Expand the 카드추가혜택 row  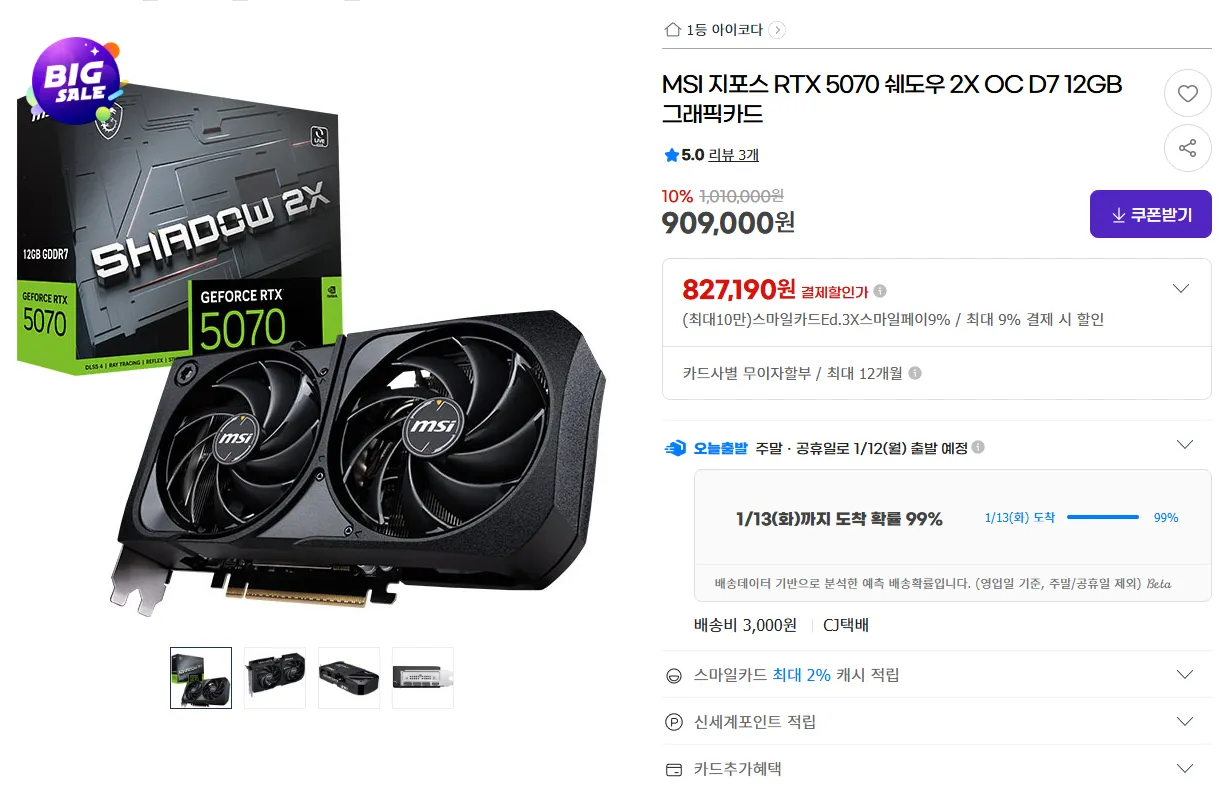pos(1185,769)
